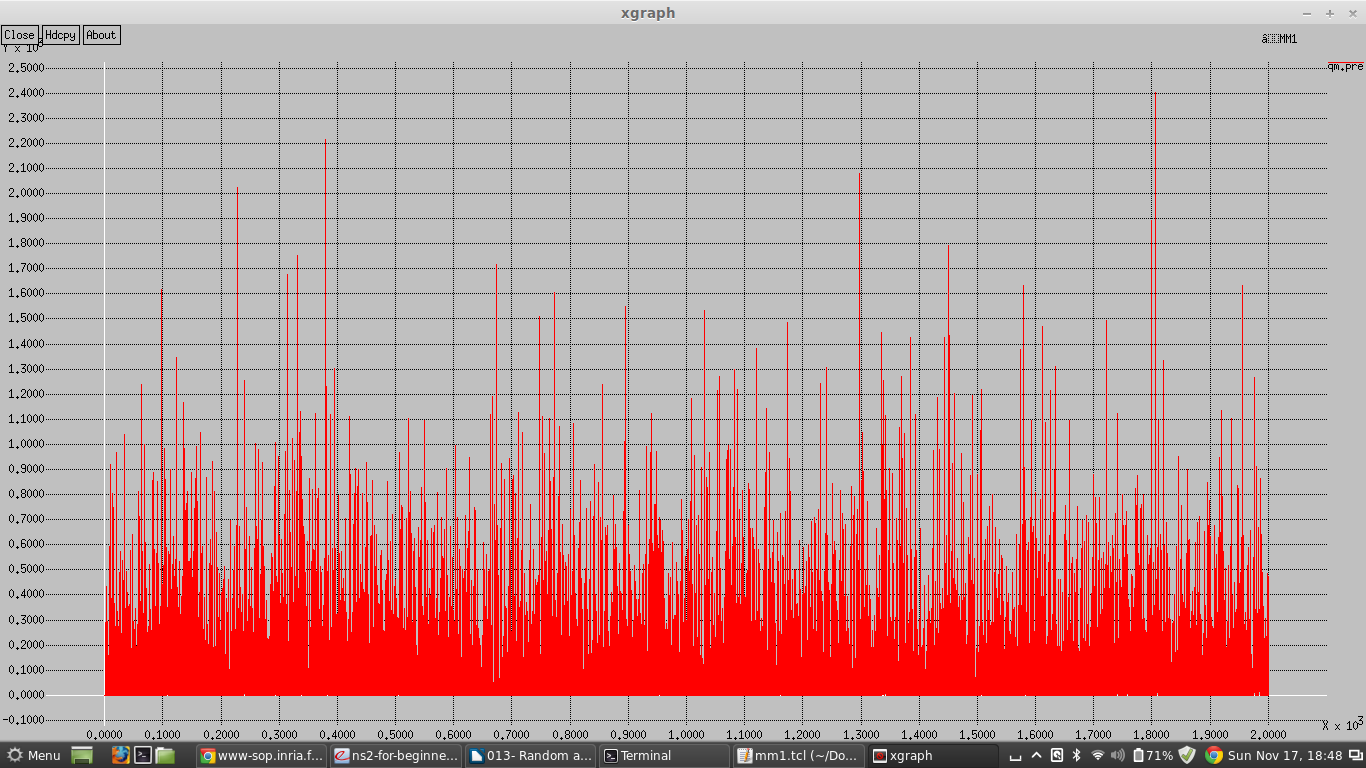Click the 0.0000 X-axis label
This screenshot has width=1366, height=768.
point(104,734)
